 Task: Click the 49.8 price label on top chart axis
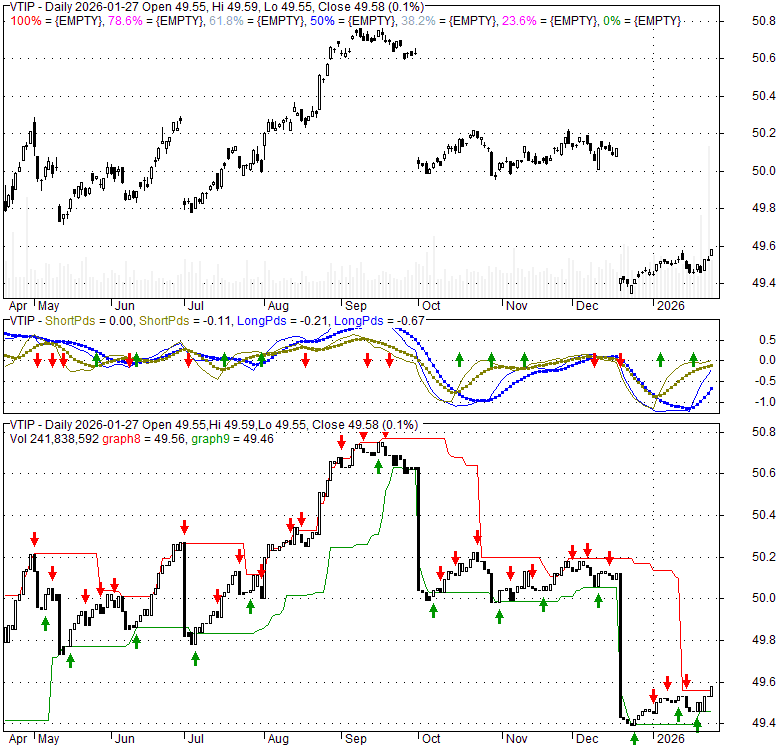764,208
